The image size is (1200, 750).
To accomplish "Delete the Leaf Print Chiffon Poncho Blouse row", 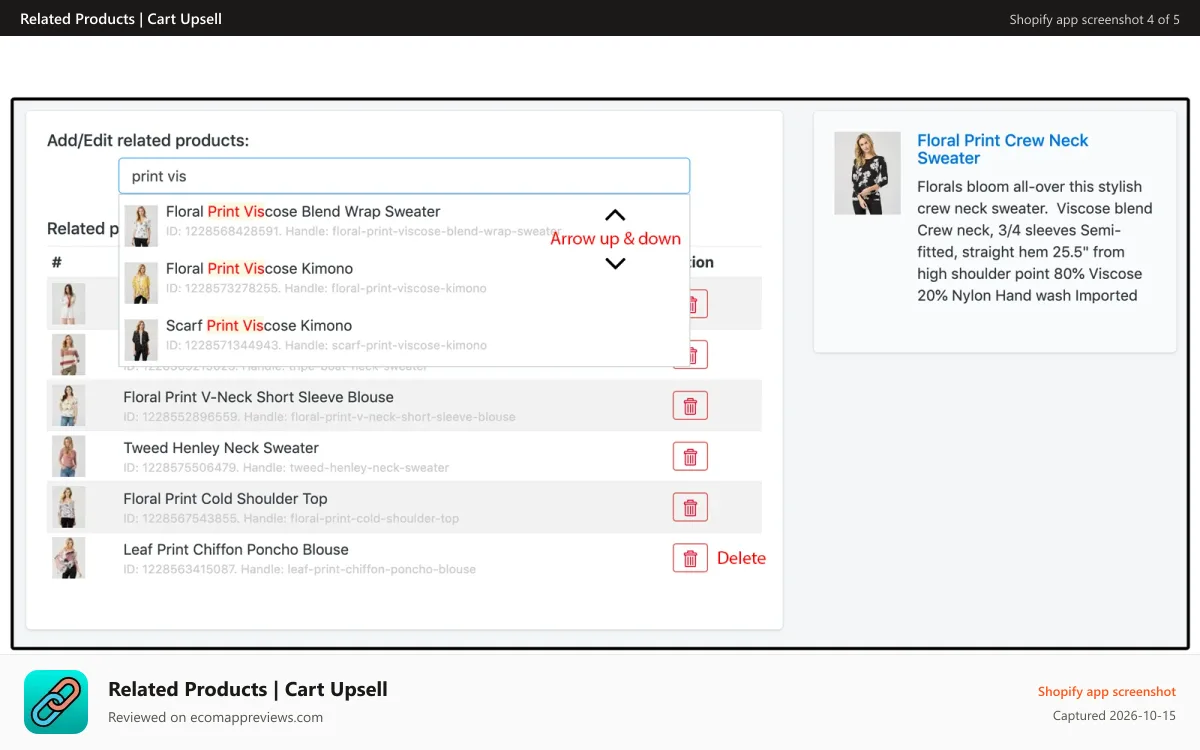I will pyautogui.click(x=690, y=558).
